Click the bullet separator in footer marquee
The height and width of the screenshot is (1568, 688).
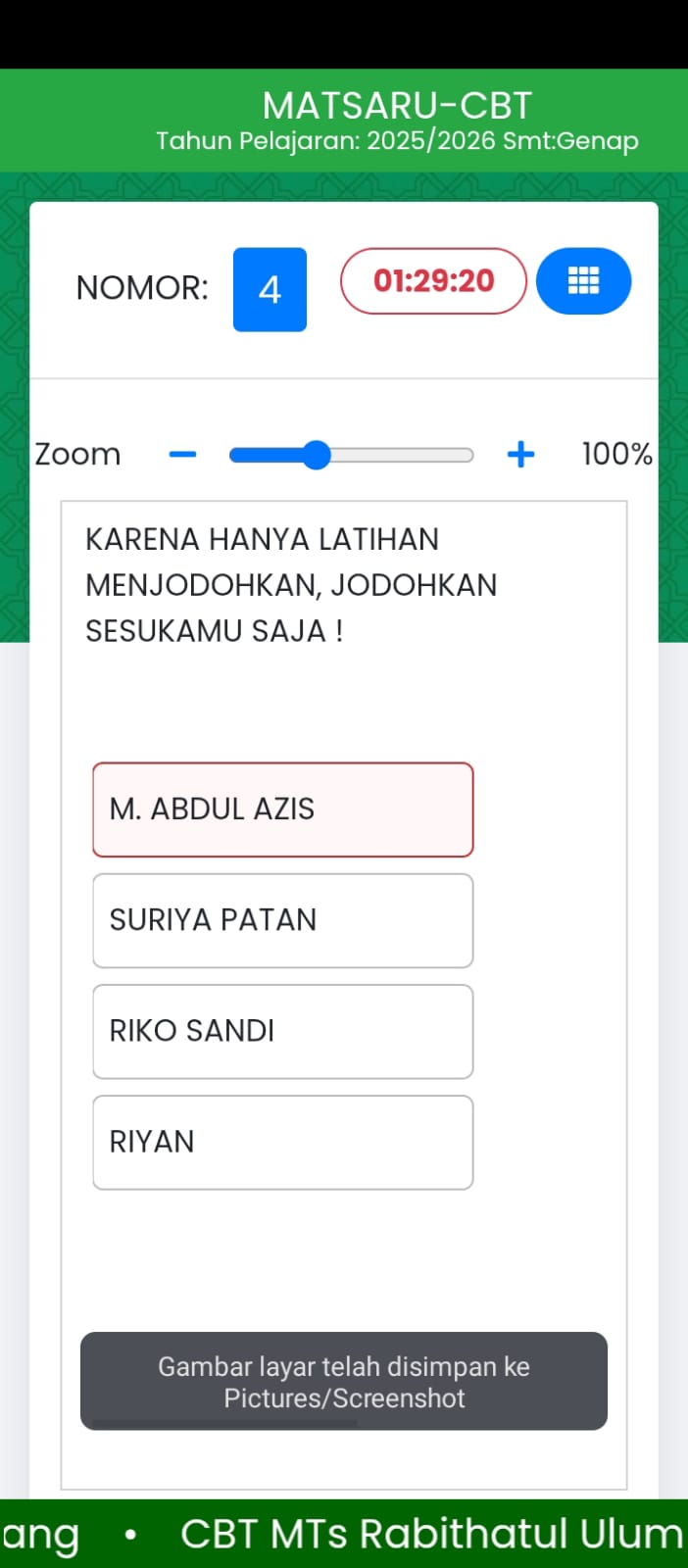(x=130, y=1535)
